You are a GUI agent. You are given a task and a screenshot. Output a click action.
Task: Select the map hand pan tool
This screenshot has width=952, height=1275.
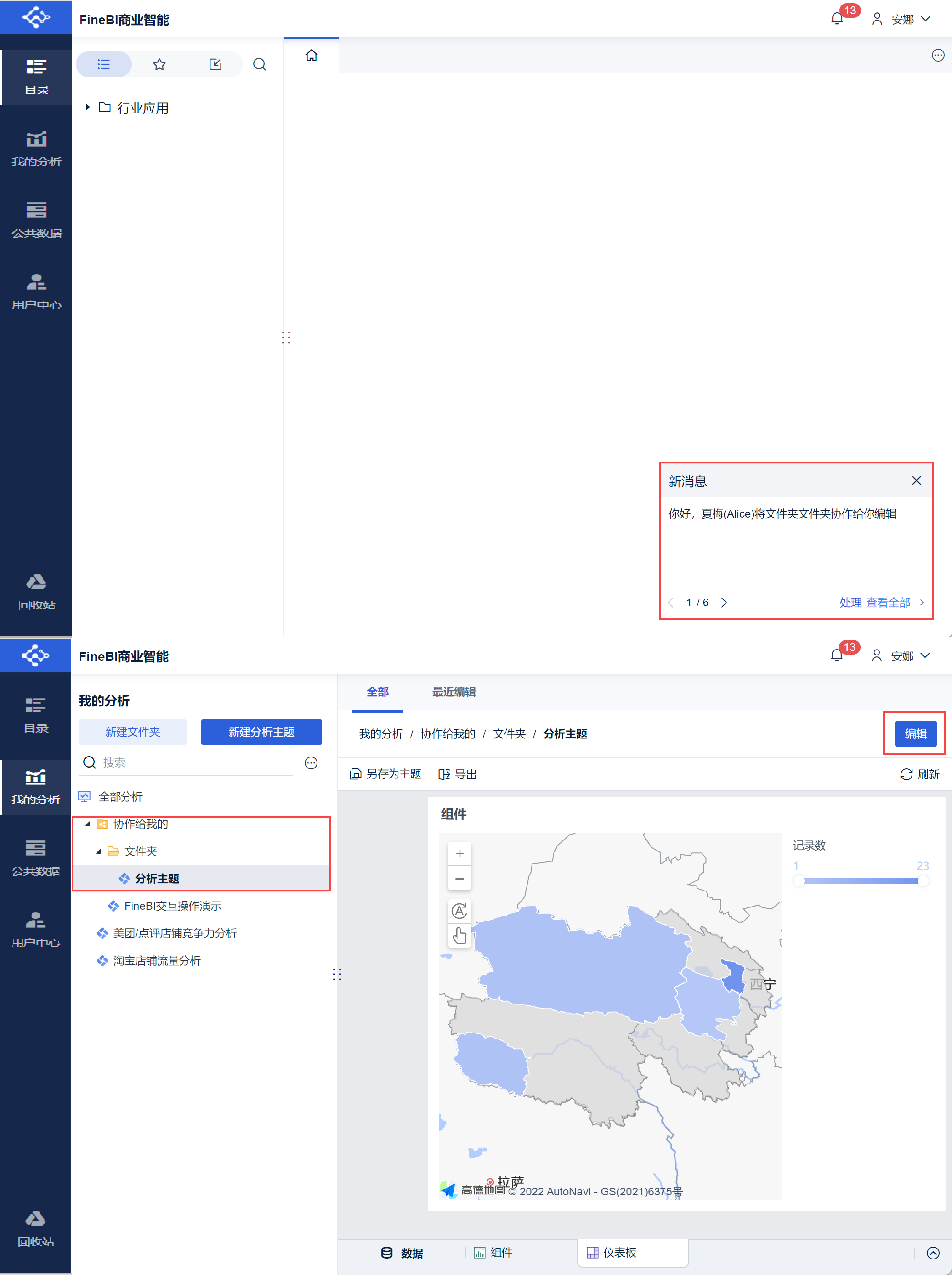pos(459,936)
